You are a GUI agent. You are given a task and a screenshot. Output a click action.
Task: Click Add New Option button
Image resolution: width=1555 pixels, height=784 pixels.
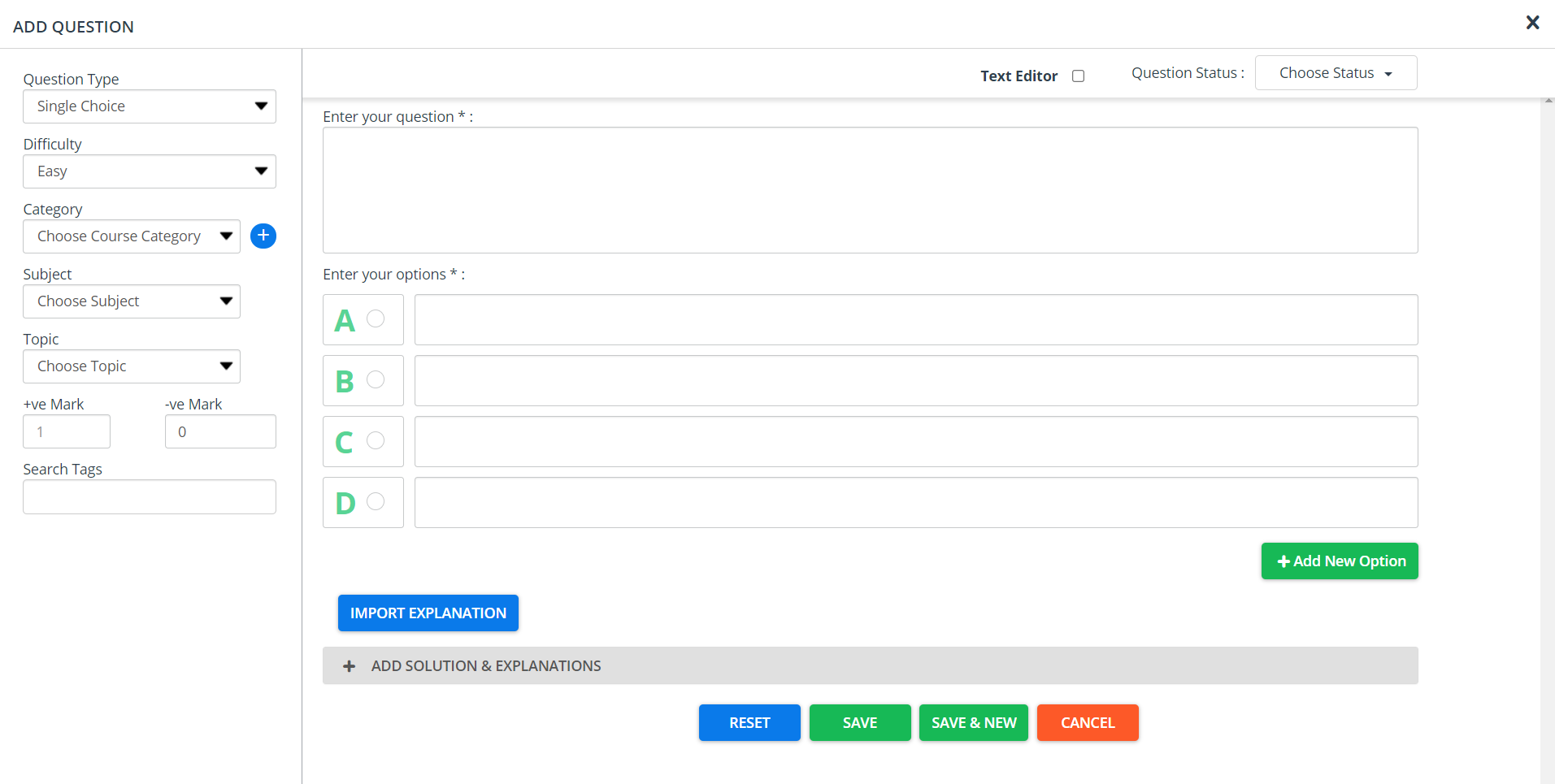(x=1340, y=561)
